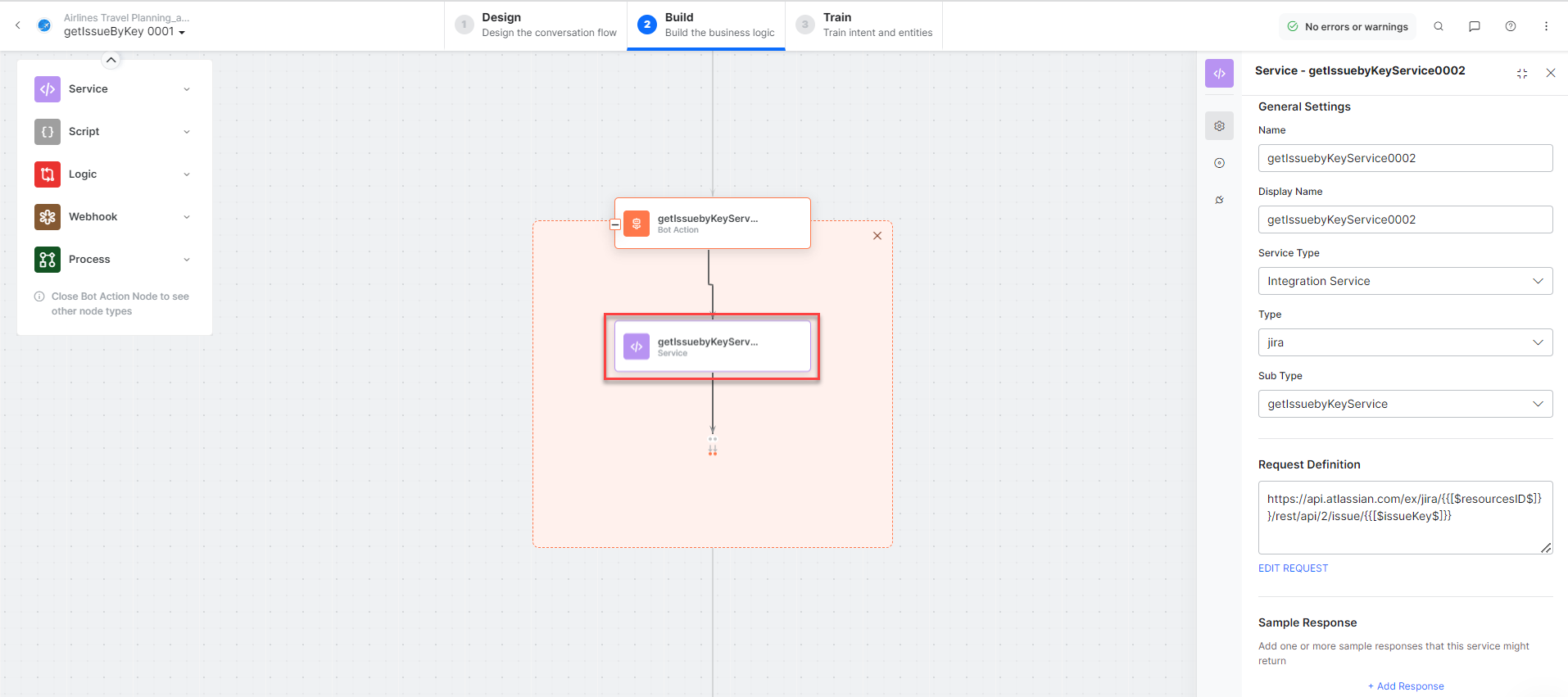Open the settings gear in properties panel
Viewport: 1568px width, 697px height.
point(1219,126)
